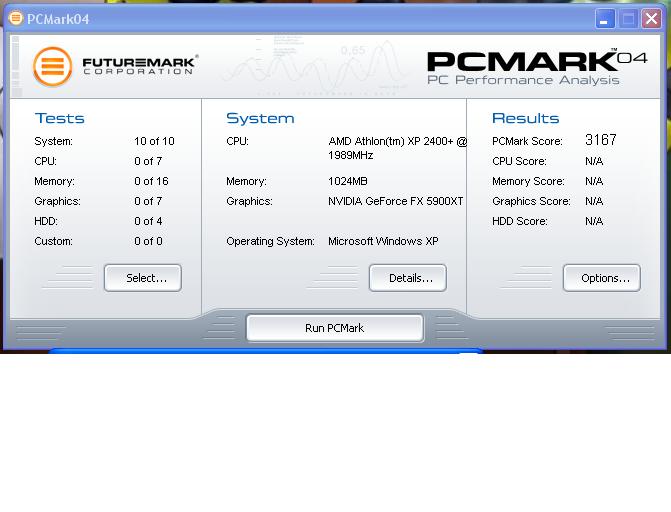Click the 'Memory Score:' label
671x512 pixels.
pos(528,182)
